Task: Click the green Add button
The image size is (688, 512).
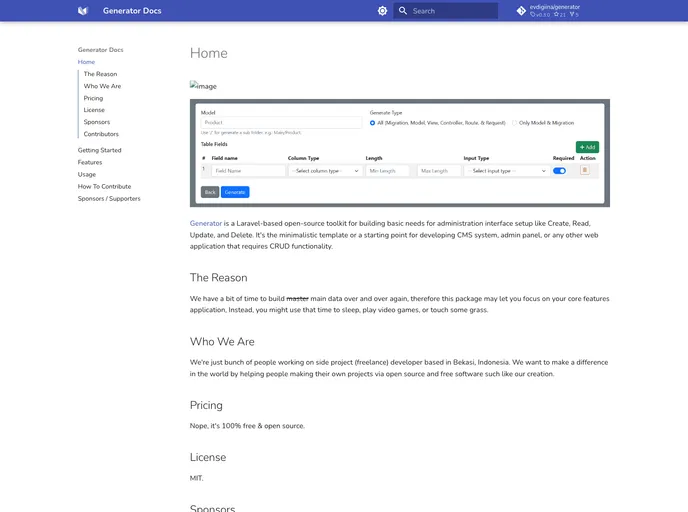Action: pos(587,147)
